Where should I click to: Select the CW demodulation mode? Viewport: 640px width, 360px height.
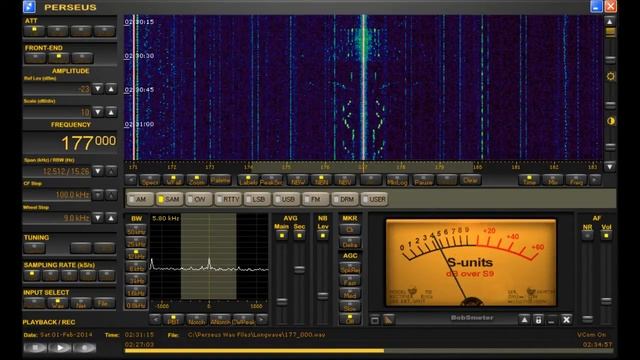click(x=199, y=199)
